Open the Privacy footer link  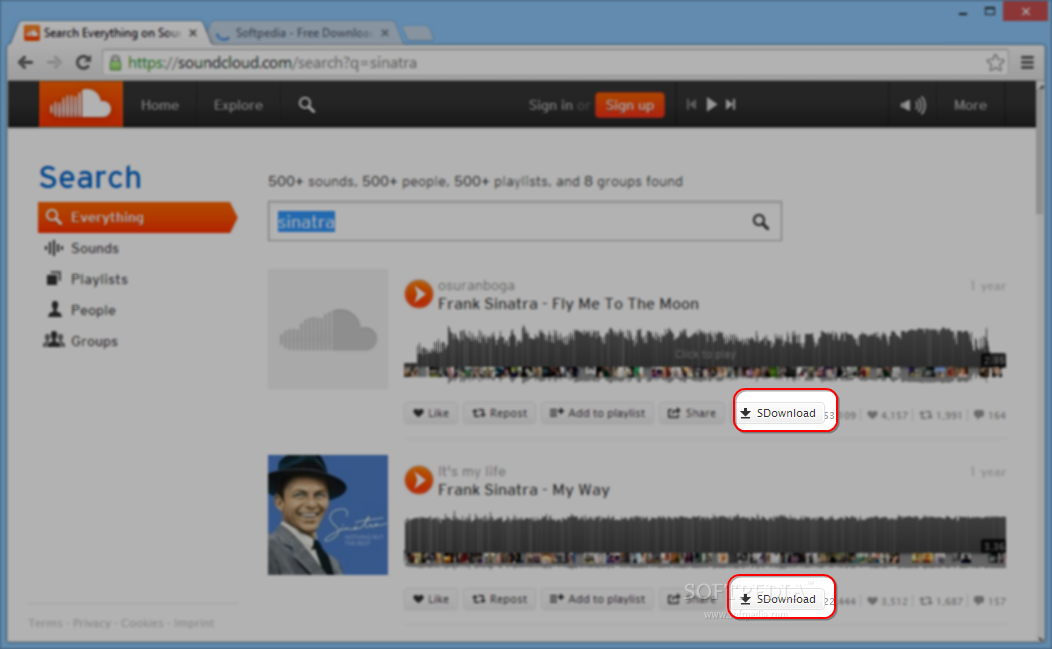(92, 623)
